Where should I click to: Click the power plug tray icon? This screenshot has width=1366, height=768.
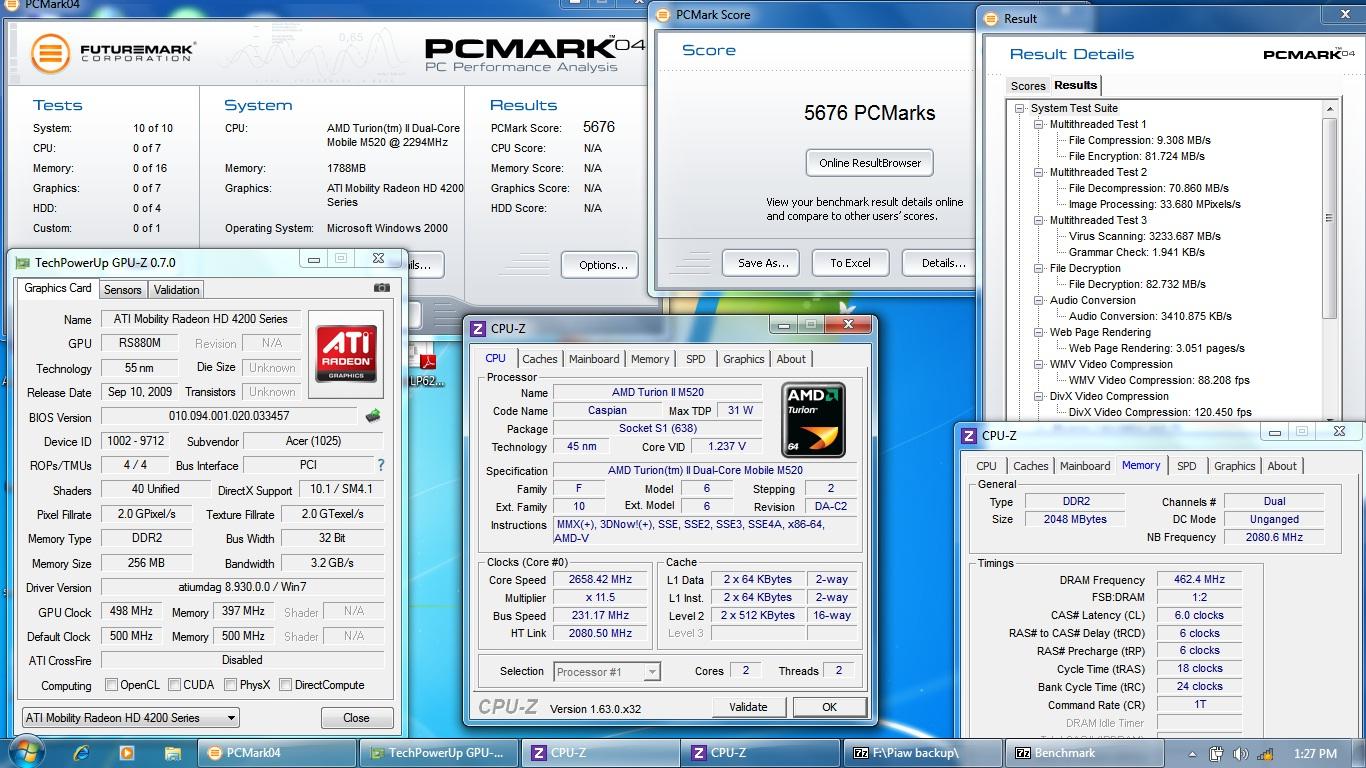click(x=1216, y=754)
